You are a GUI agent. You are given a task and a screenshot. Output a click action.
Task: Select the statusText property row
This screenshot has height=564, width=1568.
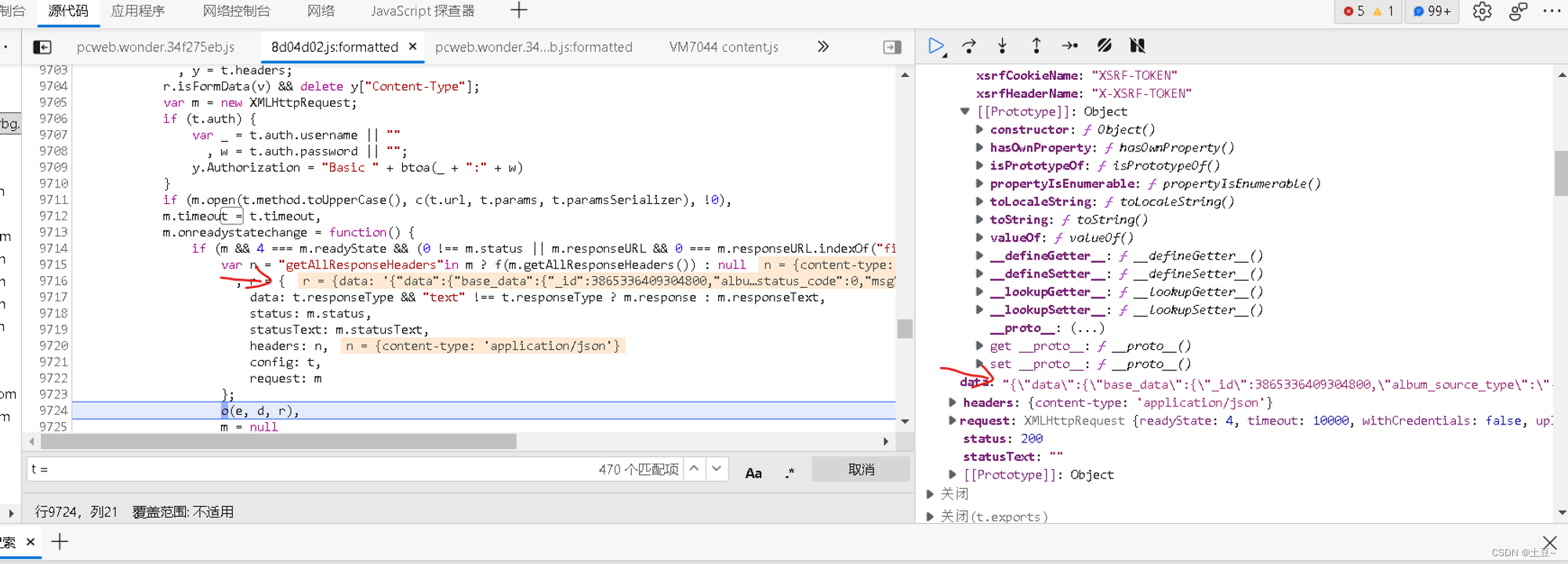[x=1013, y=457]
